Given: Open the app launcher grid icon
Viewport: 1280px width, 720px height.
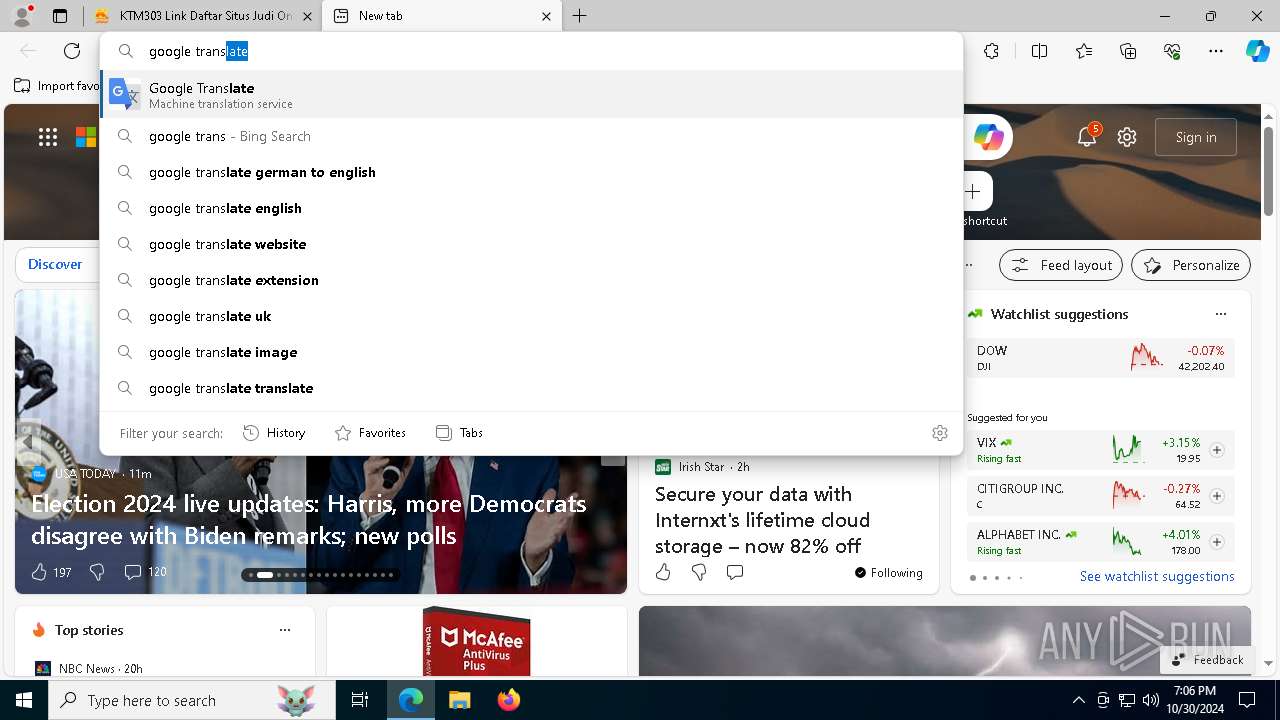Looking at the screenshot, I should click(48, 137).
